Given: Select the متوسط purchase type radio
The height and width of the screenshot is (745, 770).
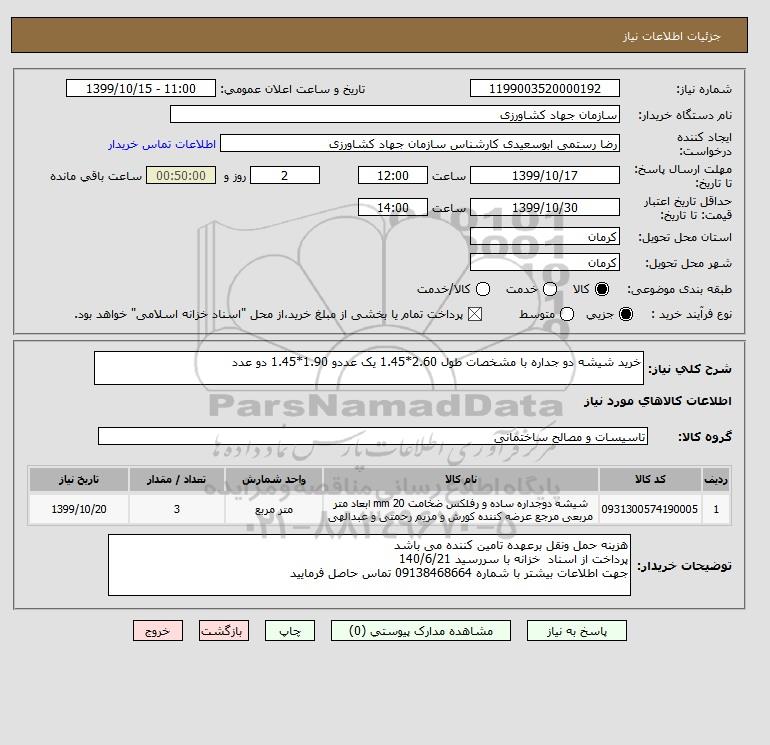Looking at the screenshot, I should [x=567, y=314].
